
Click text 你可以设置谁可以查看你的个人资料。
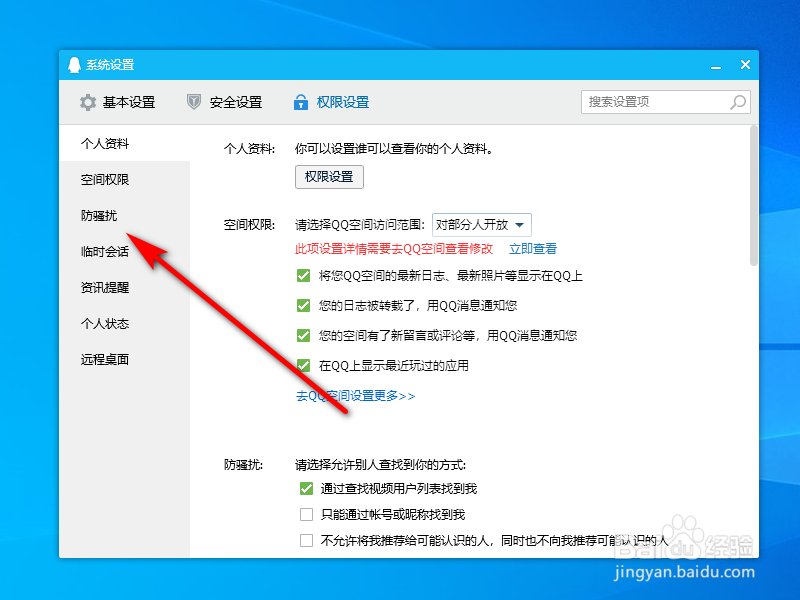pos(394,149)
